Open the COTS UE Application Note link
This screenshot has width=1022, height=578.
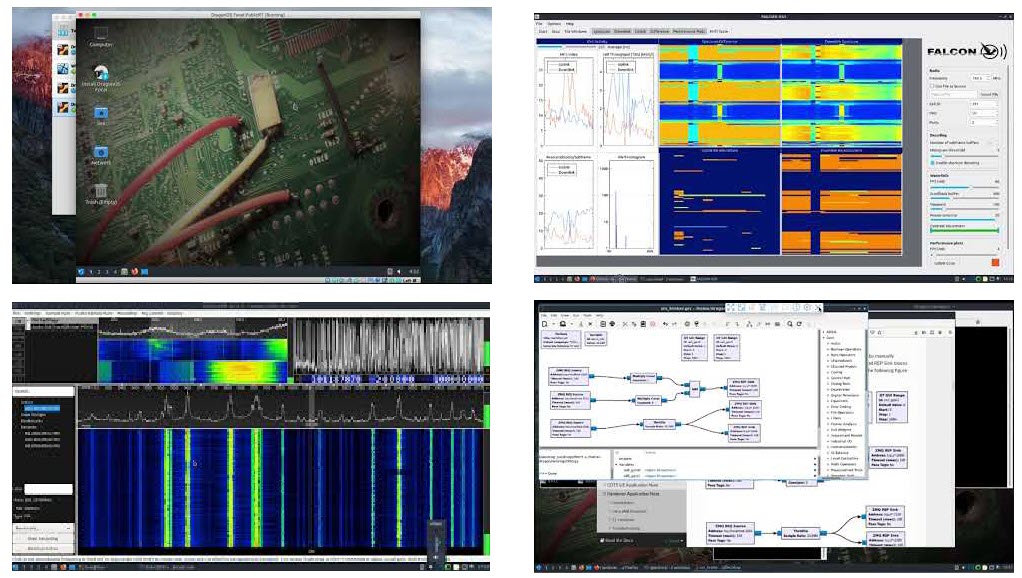(632, 485)
